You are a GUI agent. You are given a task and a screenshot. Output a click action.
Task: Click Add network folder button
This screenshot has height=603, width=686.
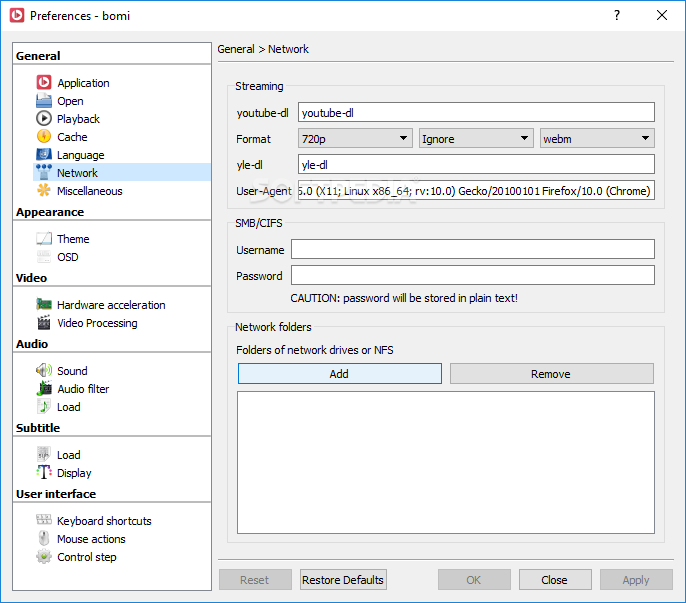(340, 373)
